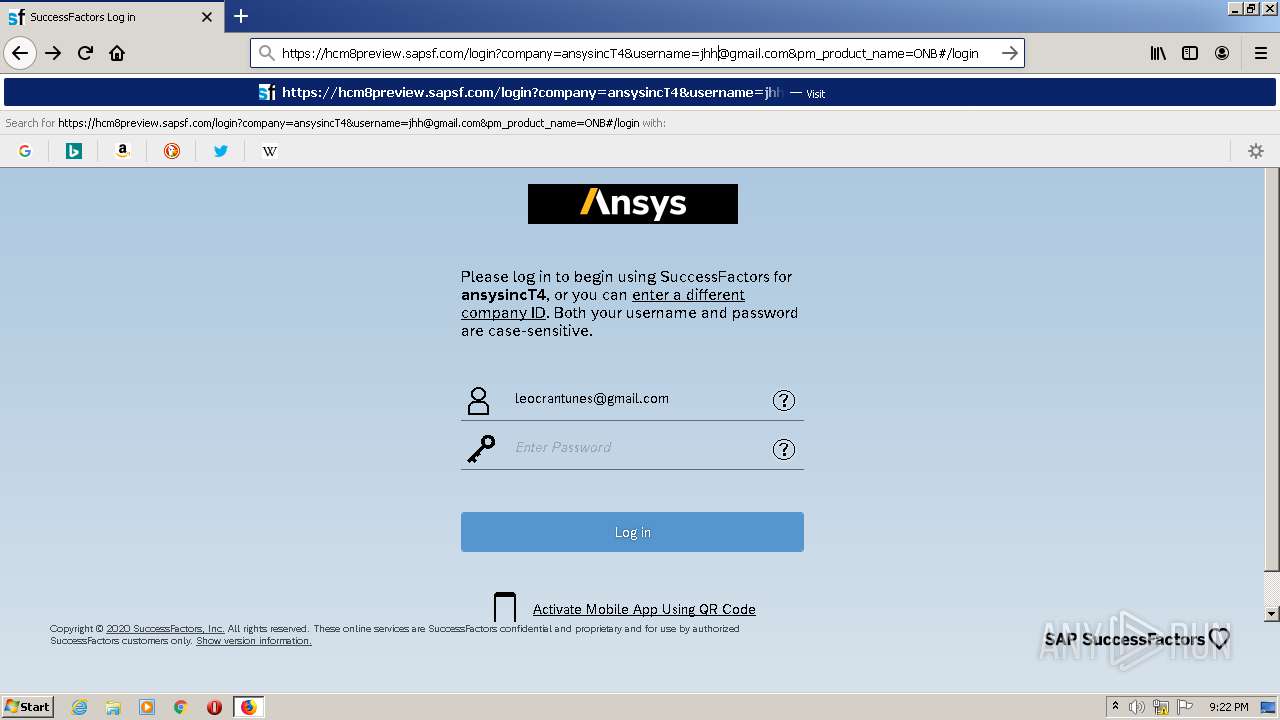Open the media player taskbar icon
Viewport: 1280px width, 720px height.
coord(147,707)
